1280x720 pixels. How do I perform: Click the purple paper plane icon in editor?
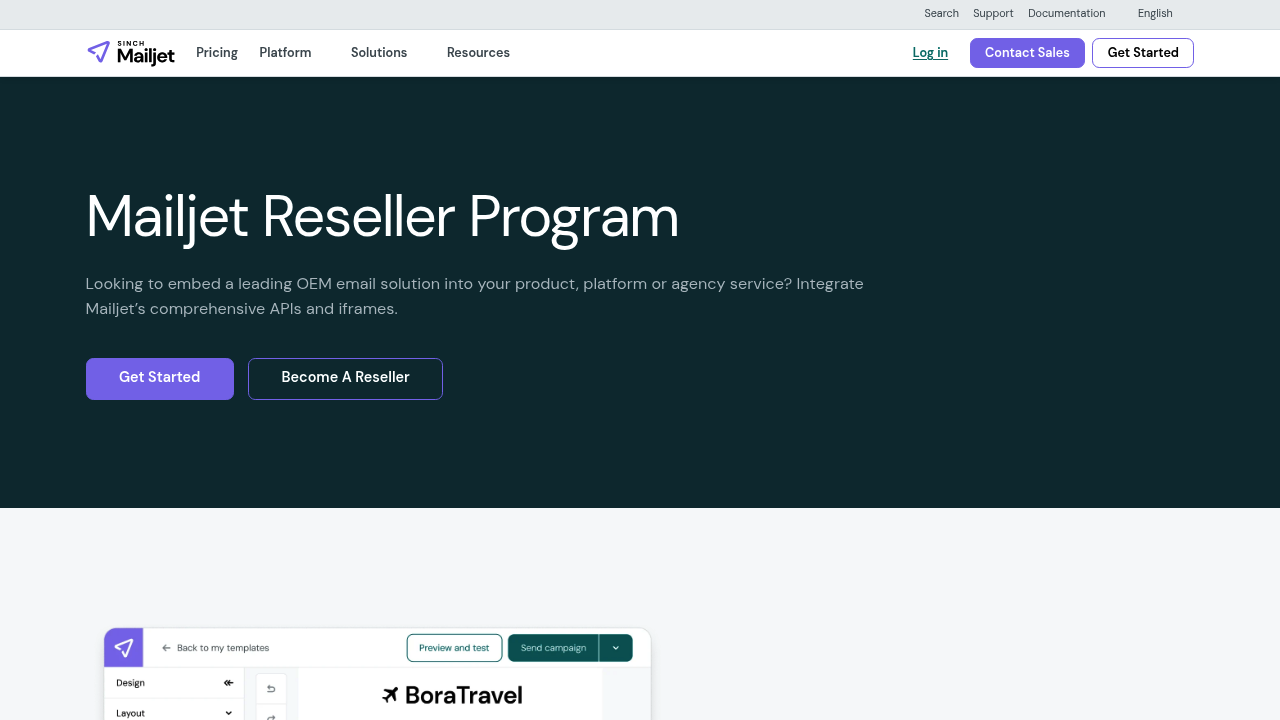point(123,647)
